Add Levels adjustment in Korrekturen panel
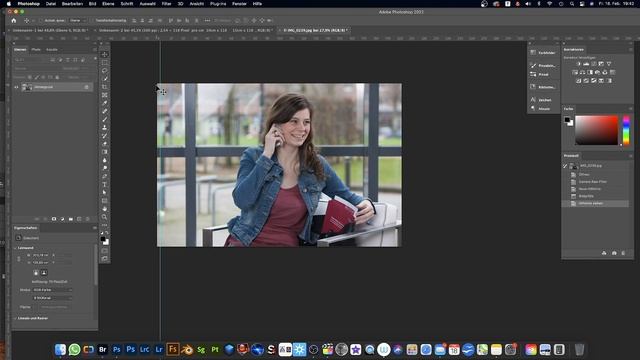The image size is (640, 360). coord(586,64)
